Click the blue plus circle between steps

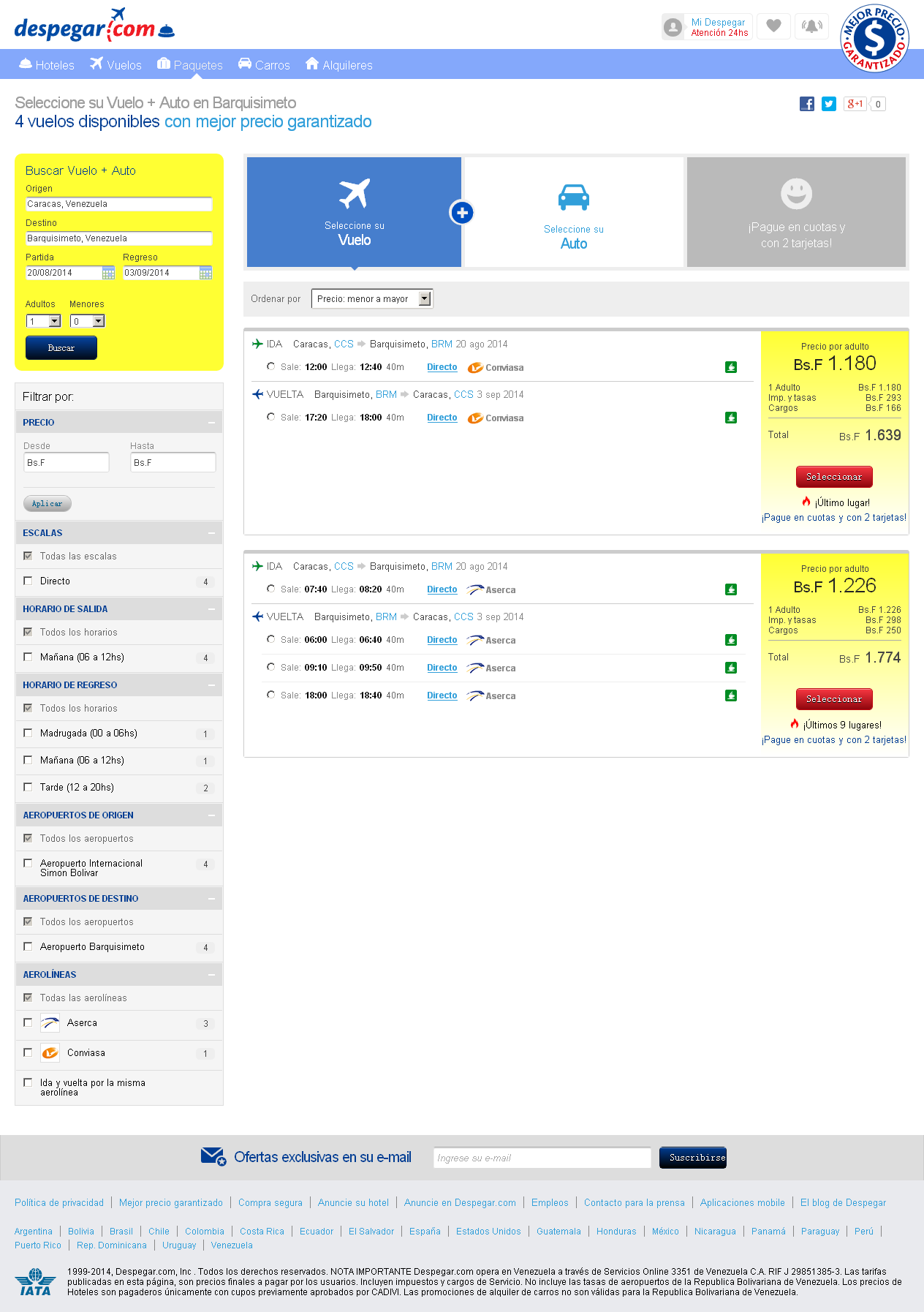tap(462, 213)
